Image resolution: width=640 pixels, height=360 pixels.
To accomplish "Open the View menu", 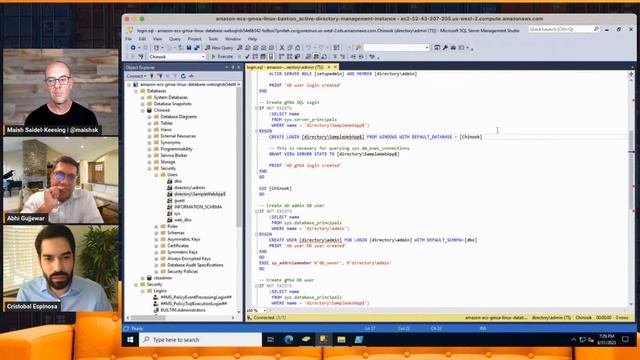I will coord(158,39).
